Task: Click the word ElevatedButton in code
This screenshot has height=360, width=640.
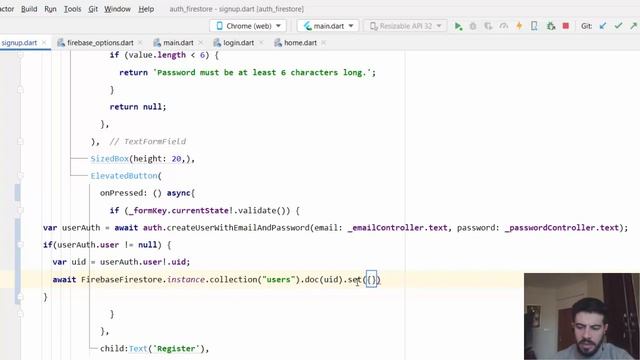Action: click(124, 176)
